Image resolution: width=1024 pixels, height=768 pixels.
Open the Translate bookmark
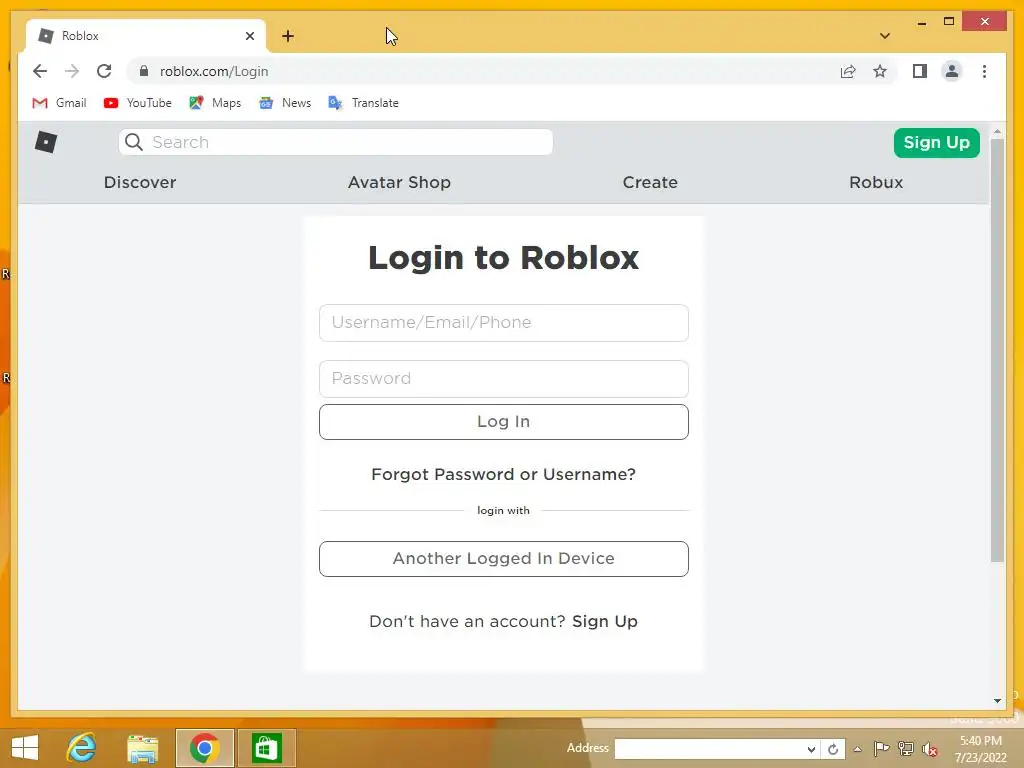(x=364, y=103)
